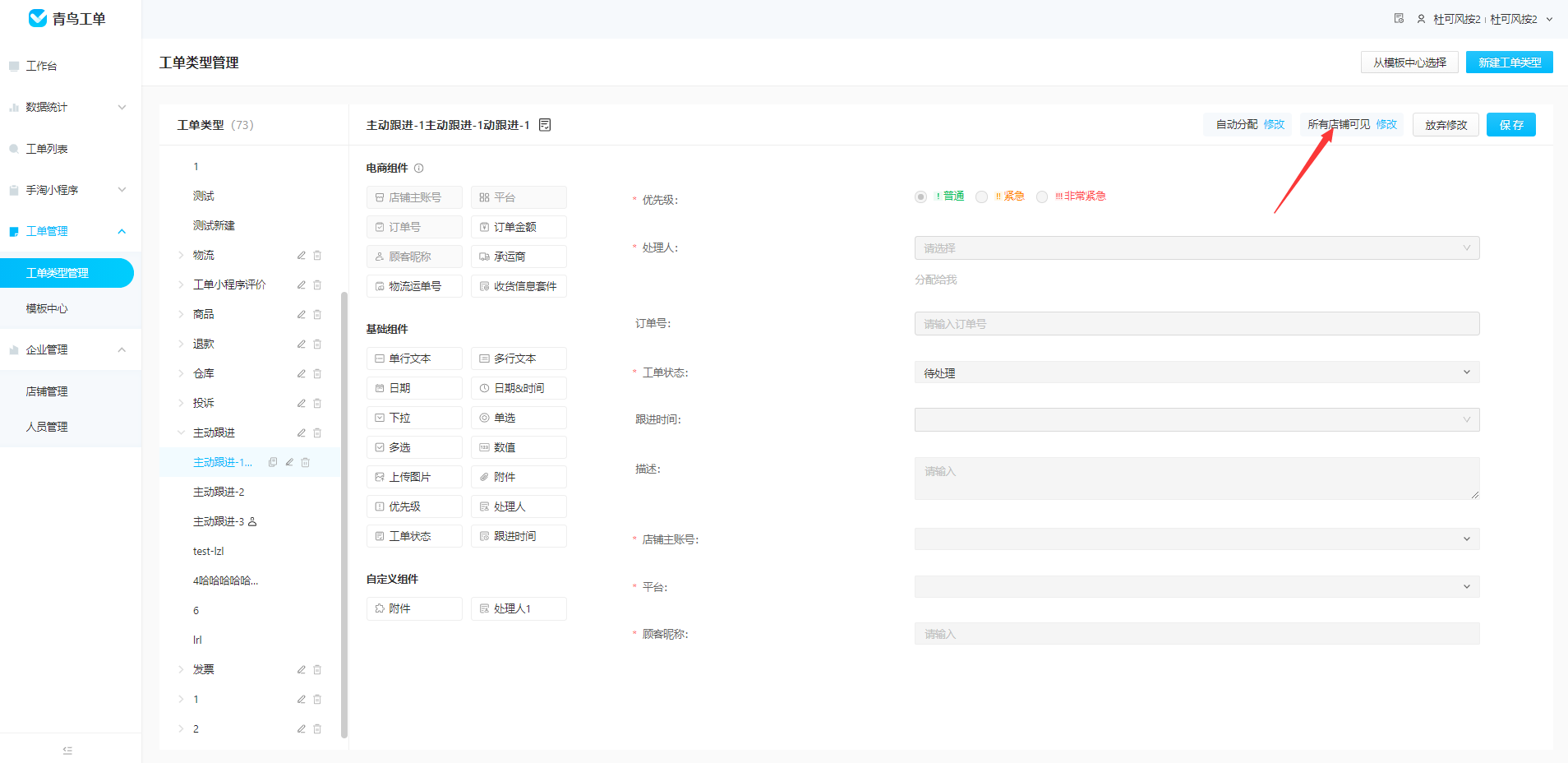
Task: Open 人员管理 submenu
Action: pos(47,428)
